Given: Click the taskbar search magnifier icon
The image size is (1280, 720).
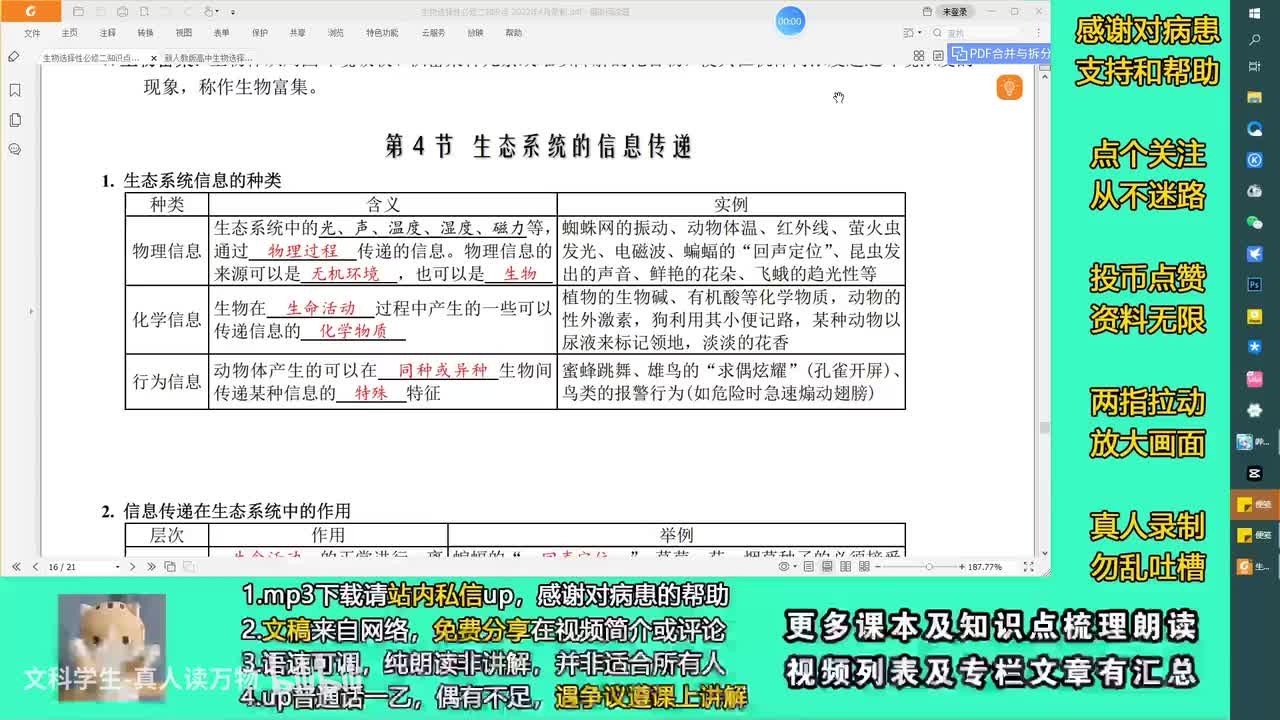Looking at the screenshot, I should tap(1255, 40).
